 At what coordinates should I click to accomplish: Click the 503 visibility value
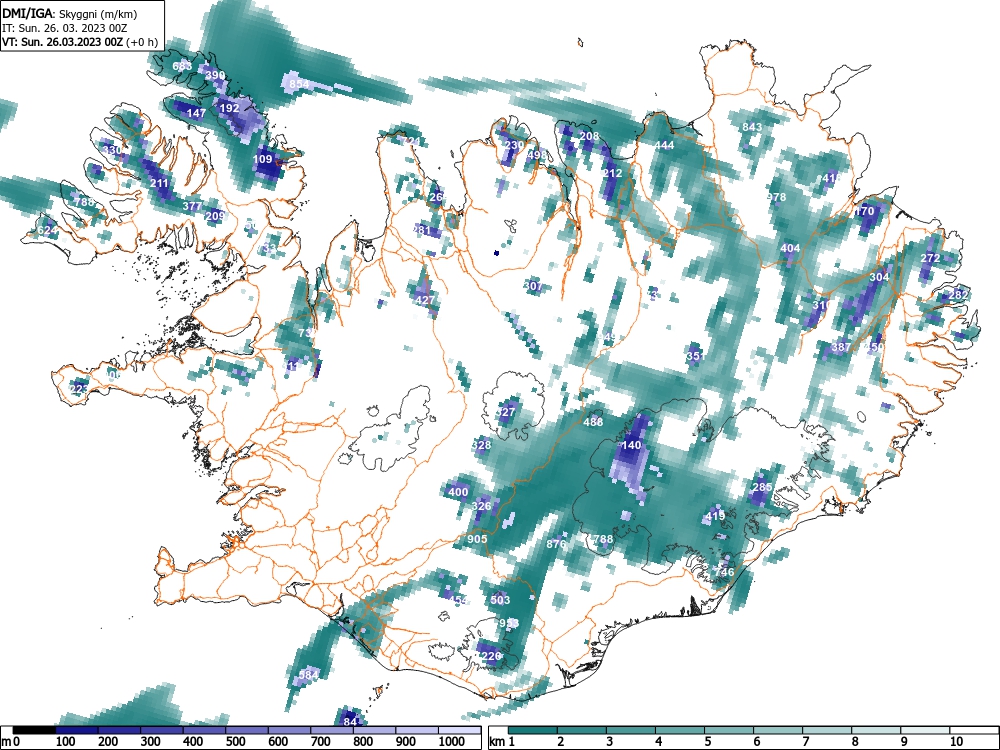pyautogui.click(x=501, y=600)
